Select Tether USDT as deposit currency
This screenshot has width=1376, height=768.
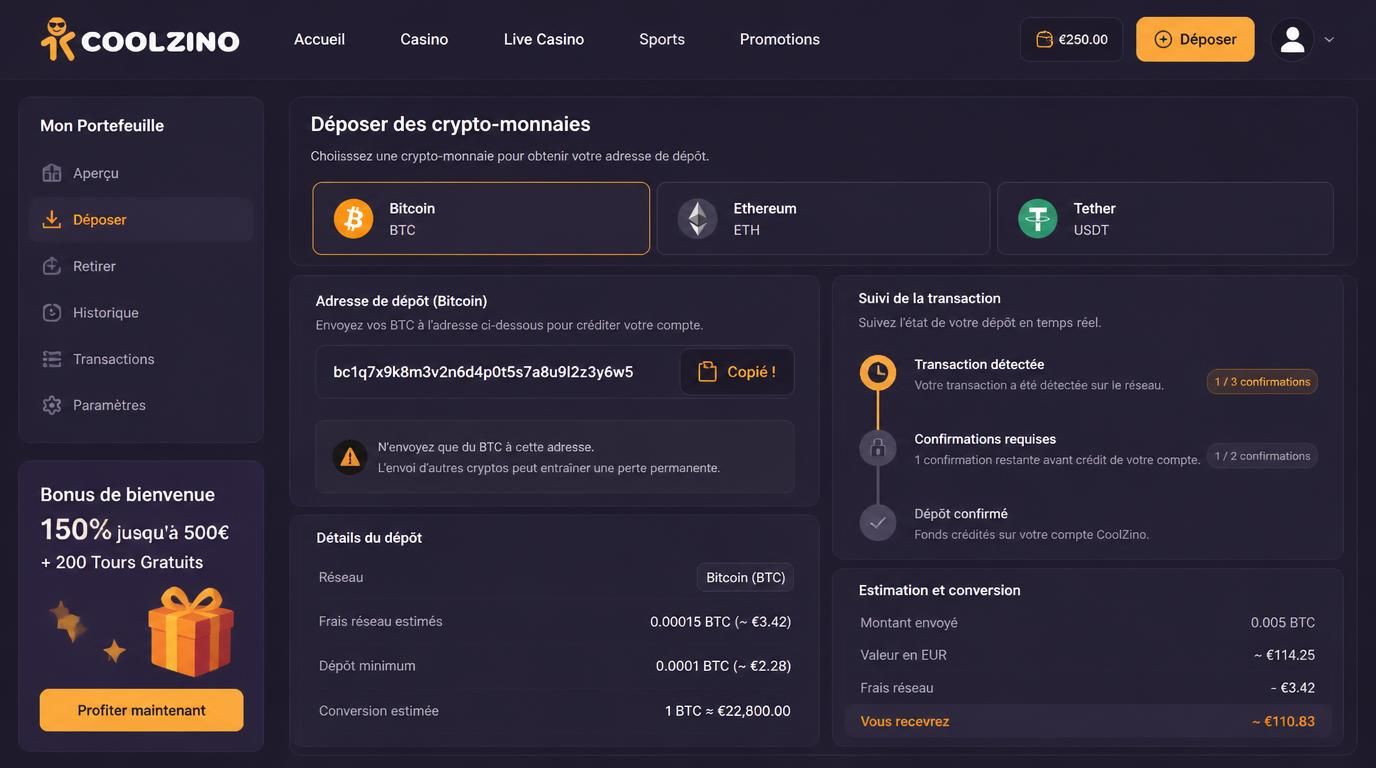tap(1165, 218)
